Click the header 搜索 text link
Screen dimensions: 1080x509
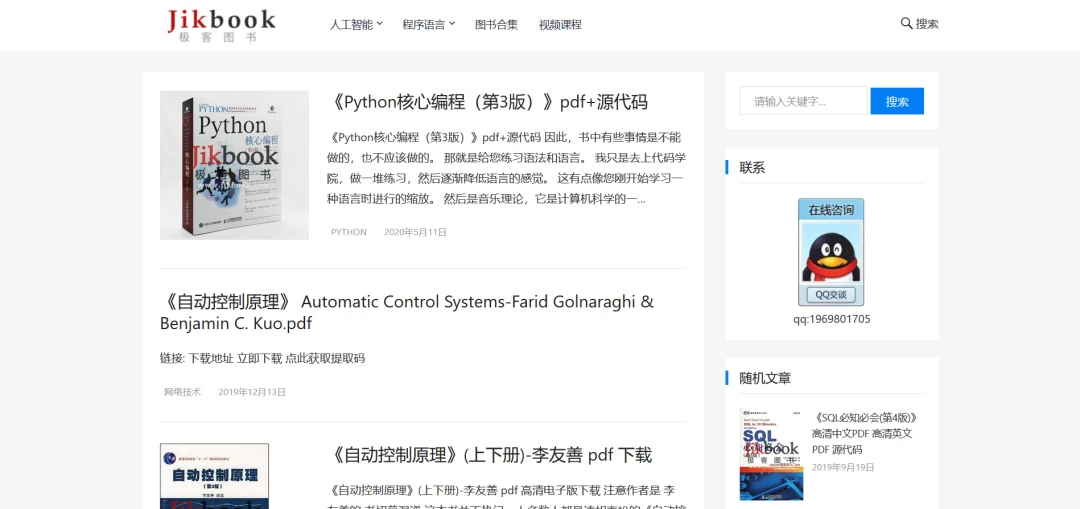[927, 24]
